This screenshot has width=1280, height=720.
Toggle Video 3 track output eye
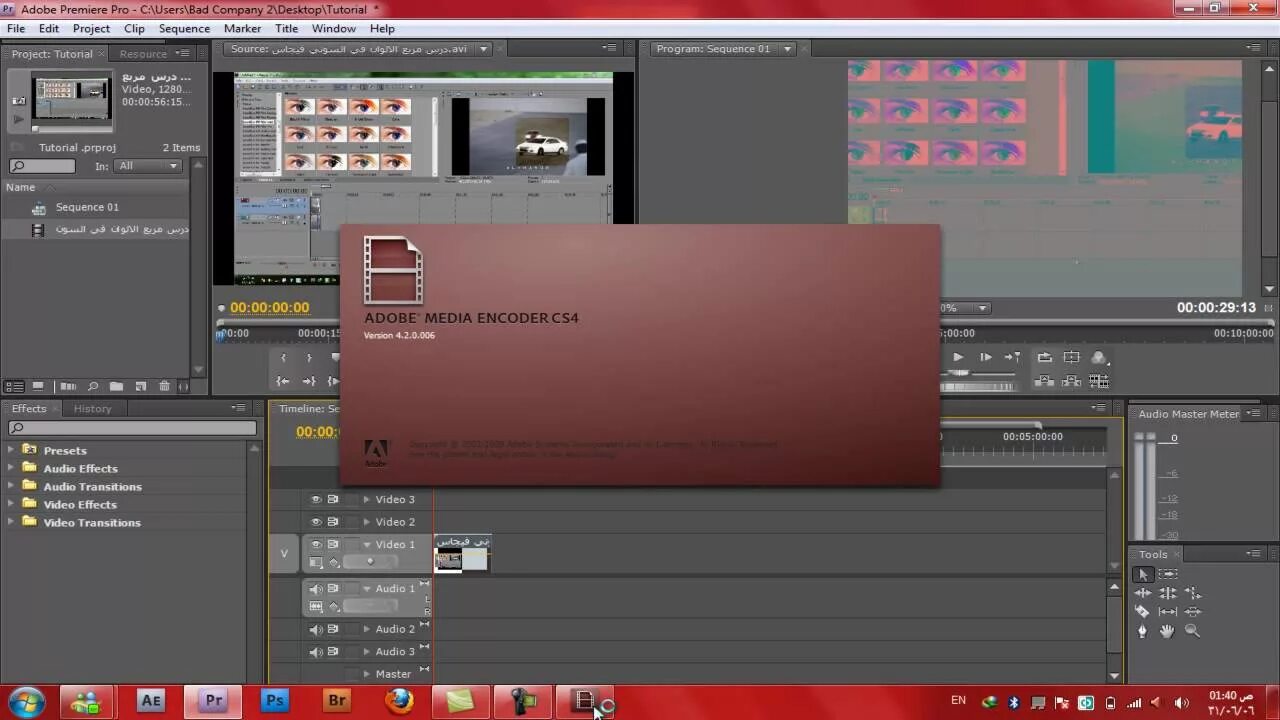pyautogui.click(x=316, y=499)
